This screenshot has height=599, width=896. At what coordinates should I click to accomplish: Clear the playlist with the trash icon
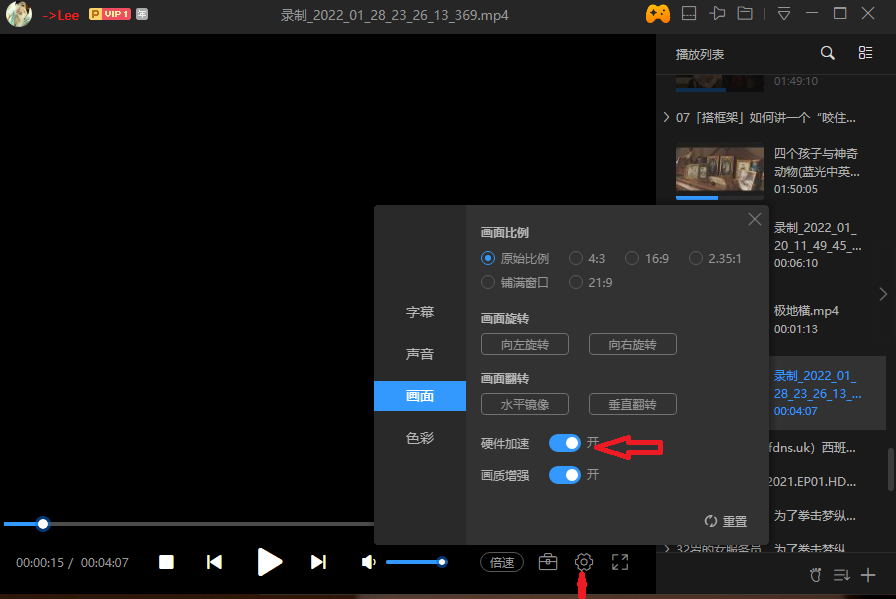815,575
